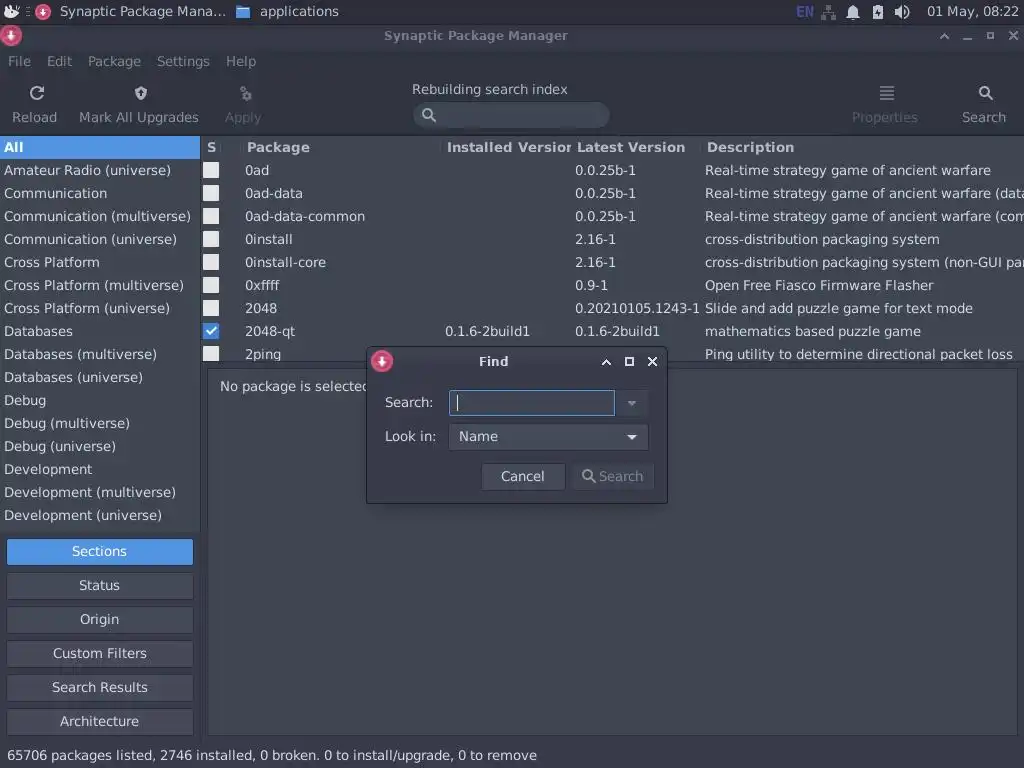Open the Edit menu
Screen dimensions: 1024x768
pos(59,61)
